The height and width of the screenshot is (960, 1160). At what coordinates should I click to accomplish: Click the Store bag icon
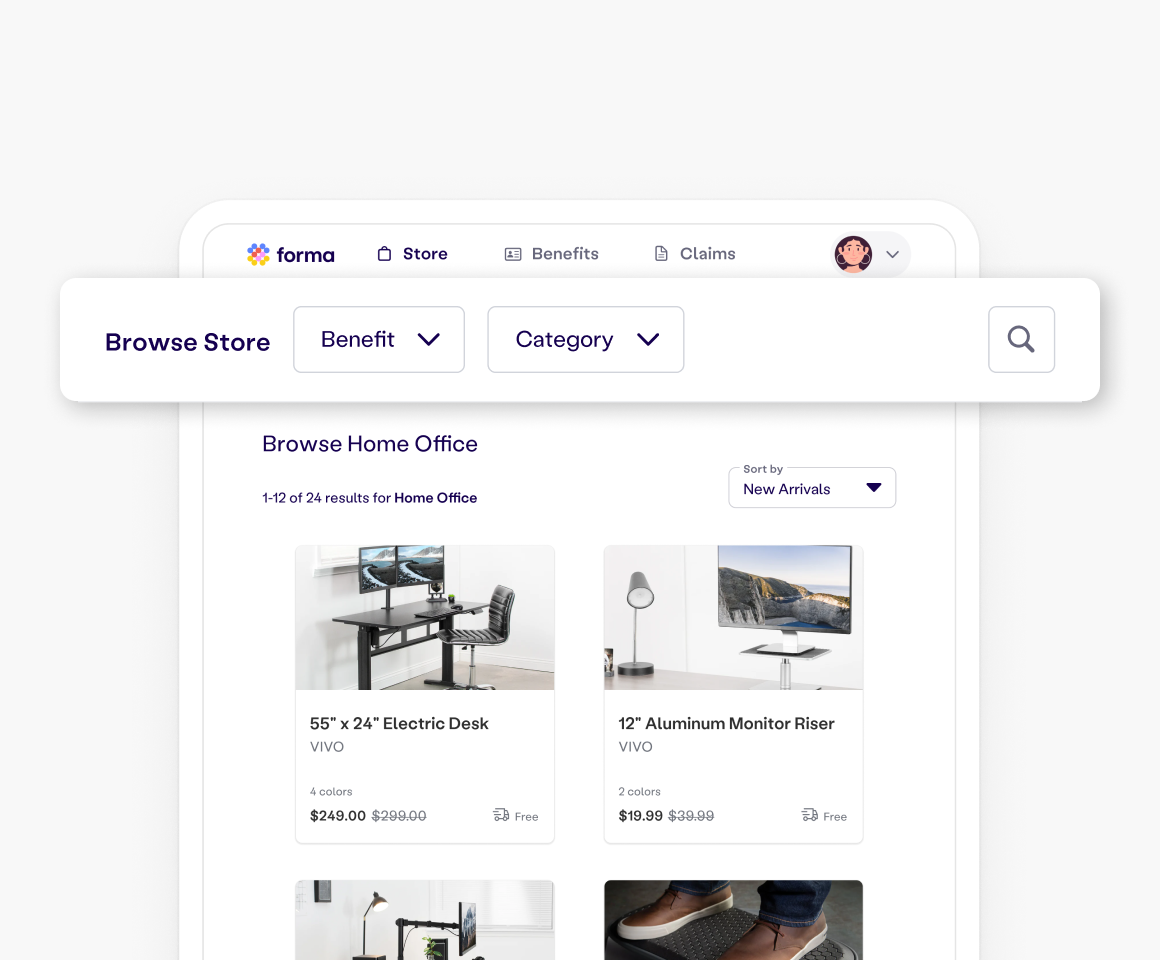[x=384, y=254]
